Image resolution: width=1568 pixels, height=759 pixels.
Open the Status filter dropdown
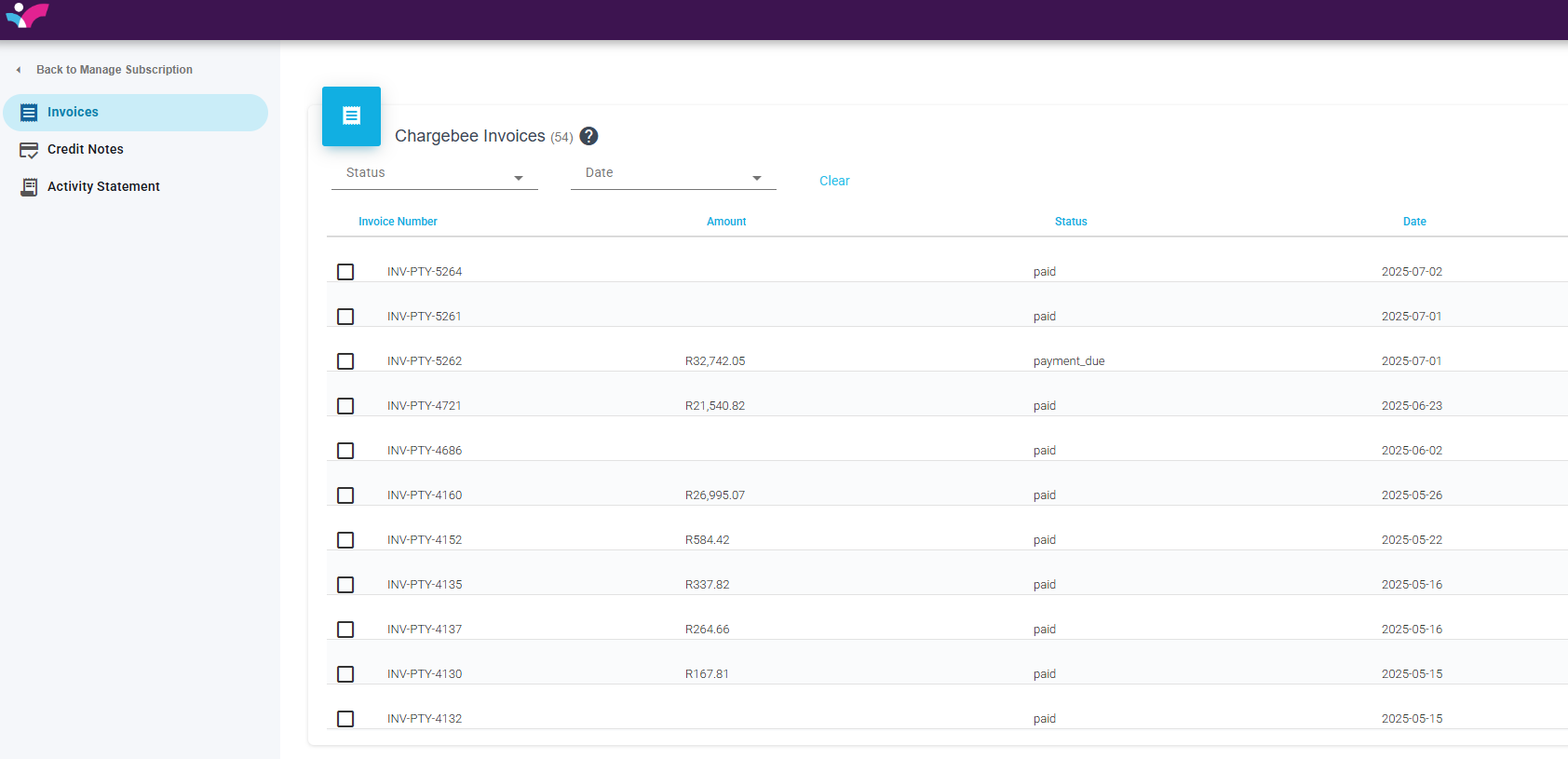point(434,174)
